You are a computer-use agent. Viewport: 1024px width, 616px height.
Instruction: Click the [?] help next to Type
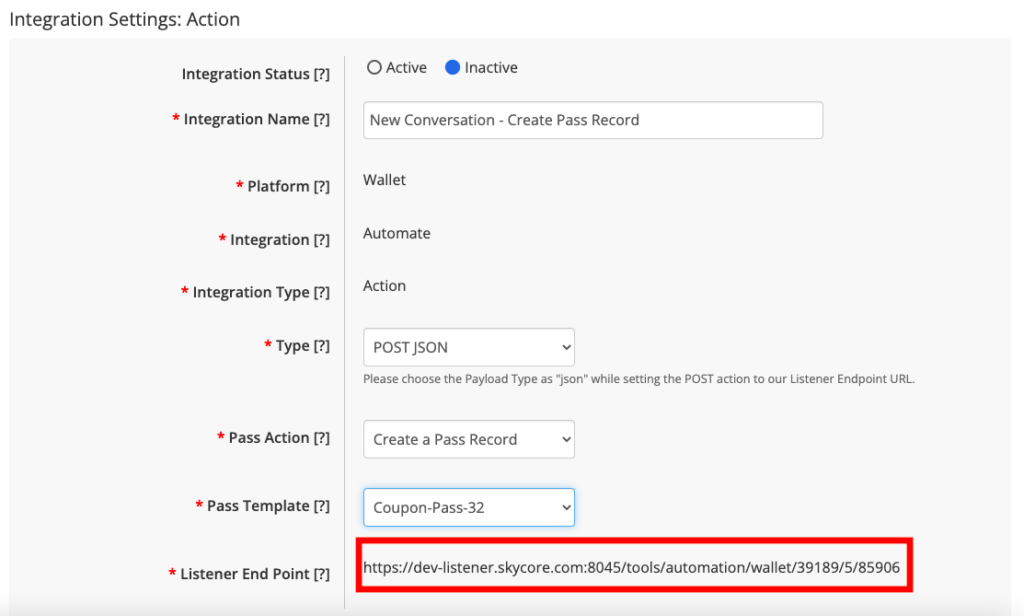[x=321, y=346]
